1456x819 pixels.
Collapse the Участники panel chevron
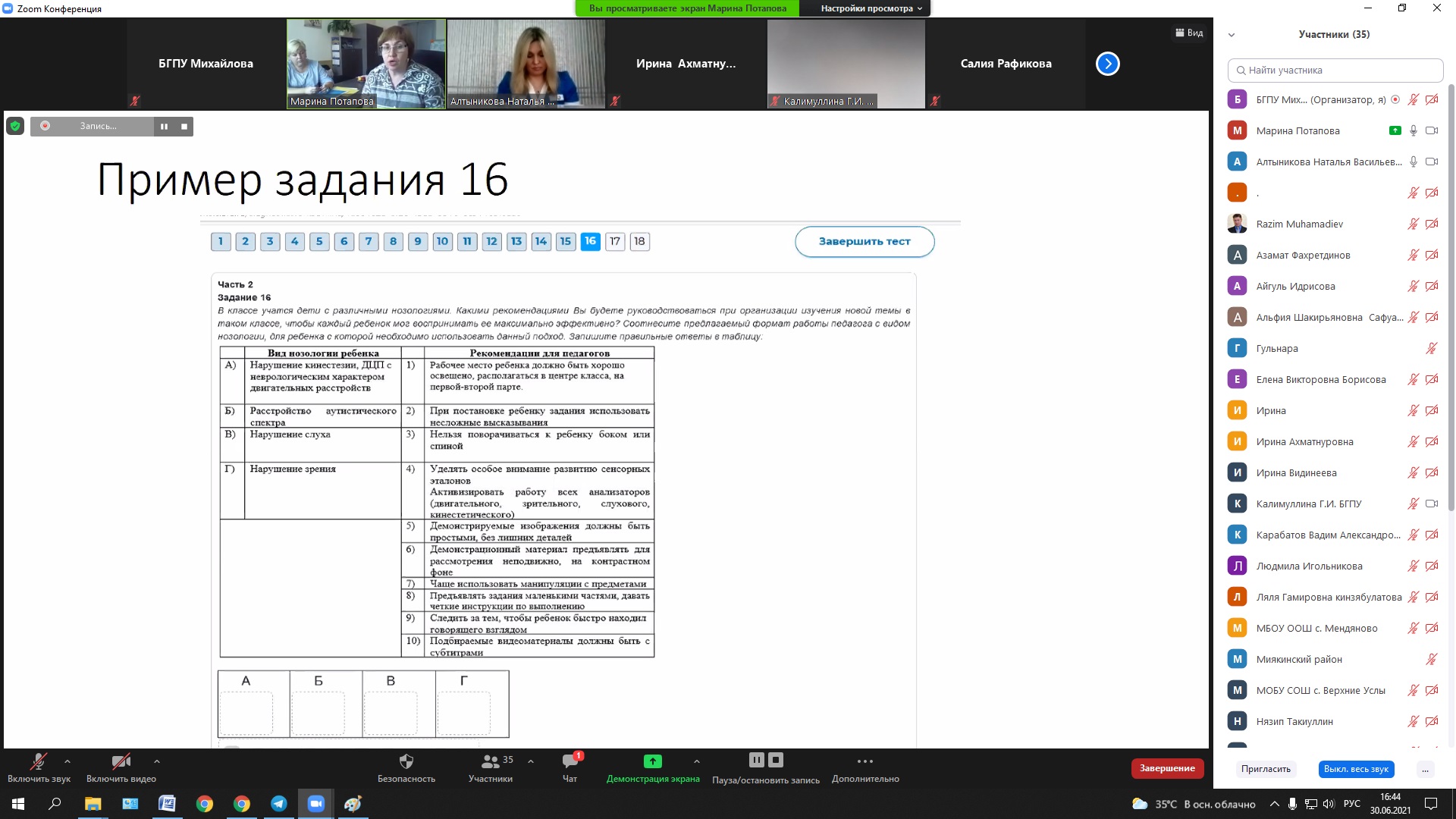(x=1232, y=35)
